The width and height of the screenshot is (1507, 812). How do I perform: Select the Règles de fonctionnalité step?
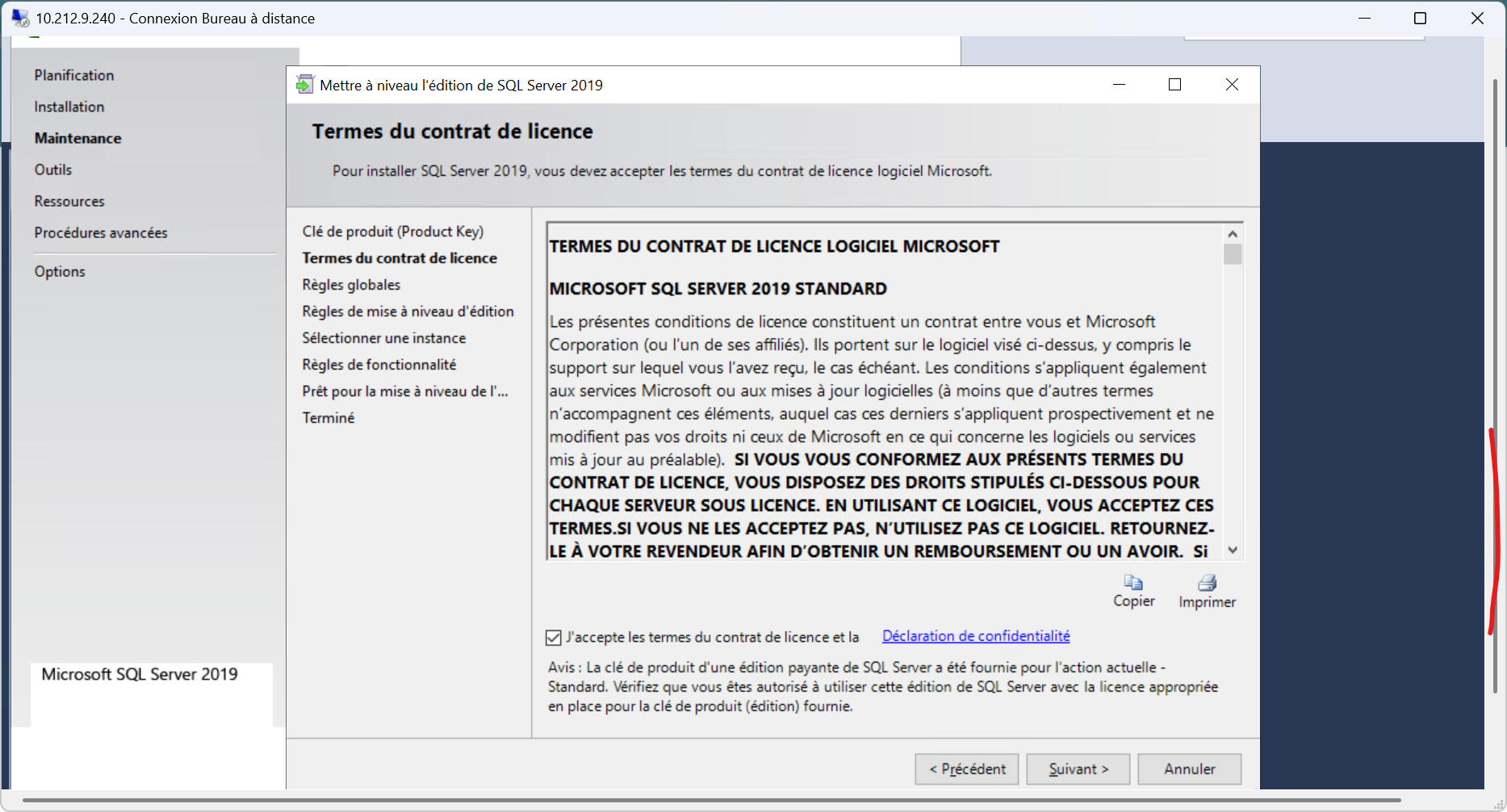(379, 365)
